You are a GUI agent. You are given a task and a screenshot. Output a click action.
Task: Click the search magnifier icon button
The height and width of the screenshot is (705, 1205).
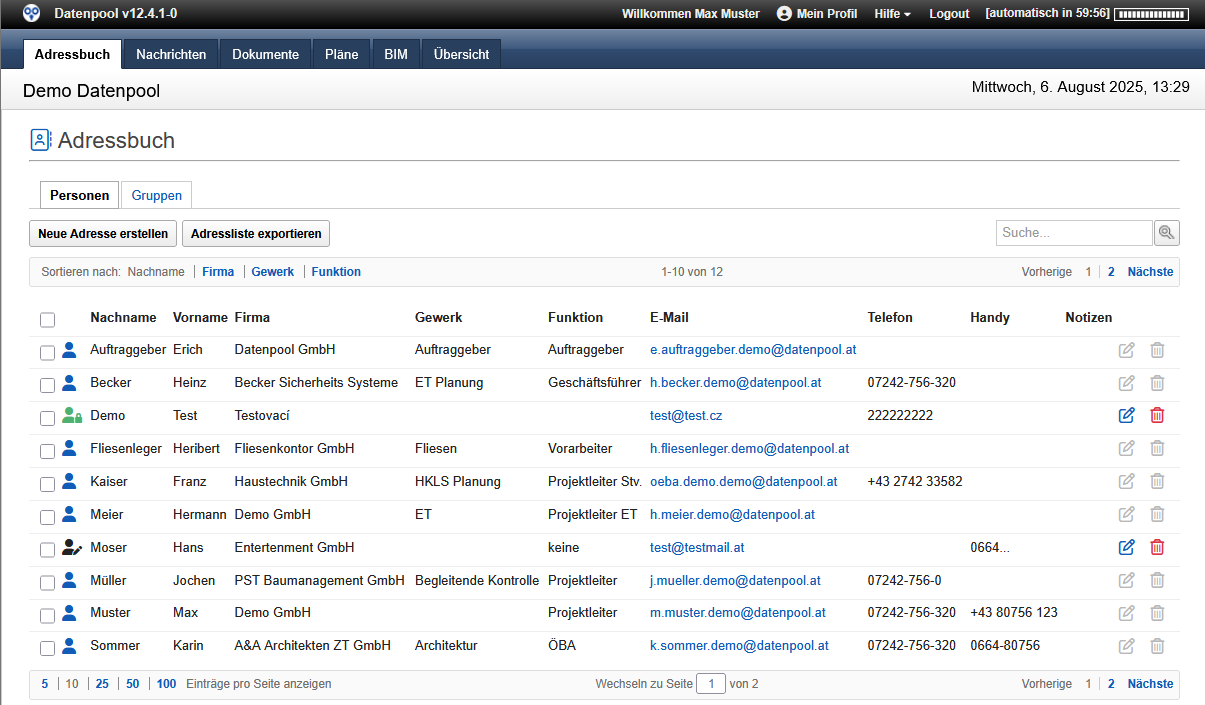[x=1166, y=233]
